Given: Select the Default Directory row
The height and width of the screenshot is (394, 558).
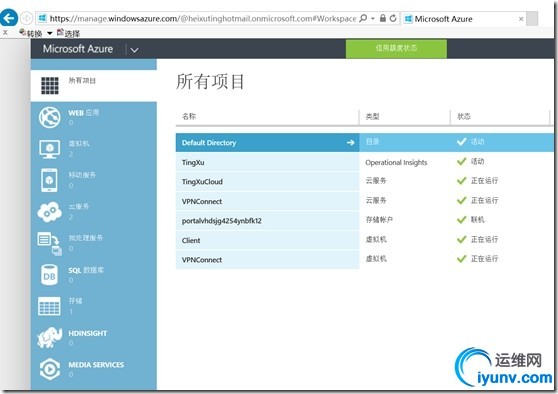Looking at the screenshot, I should click(365, 142).
